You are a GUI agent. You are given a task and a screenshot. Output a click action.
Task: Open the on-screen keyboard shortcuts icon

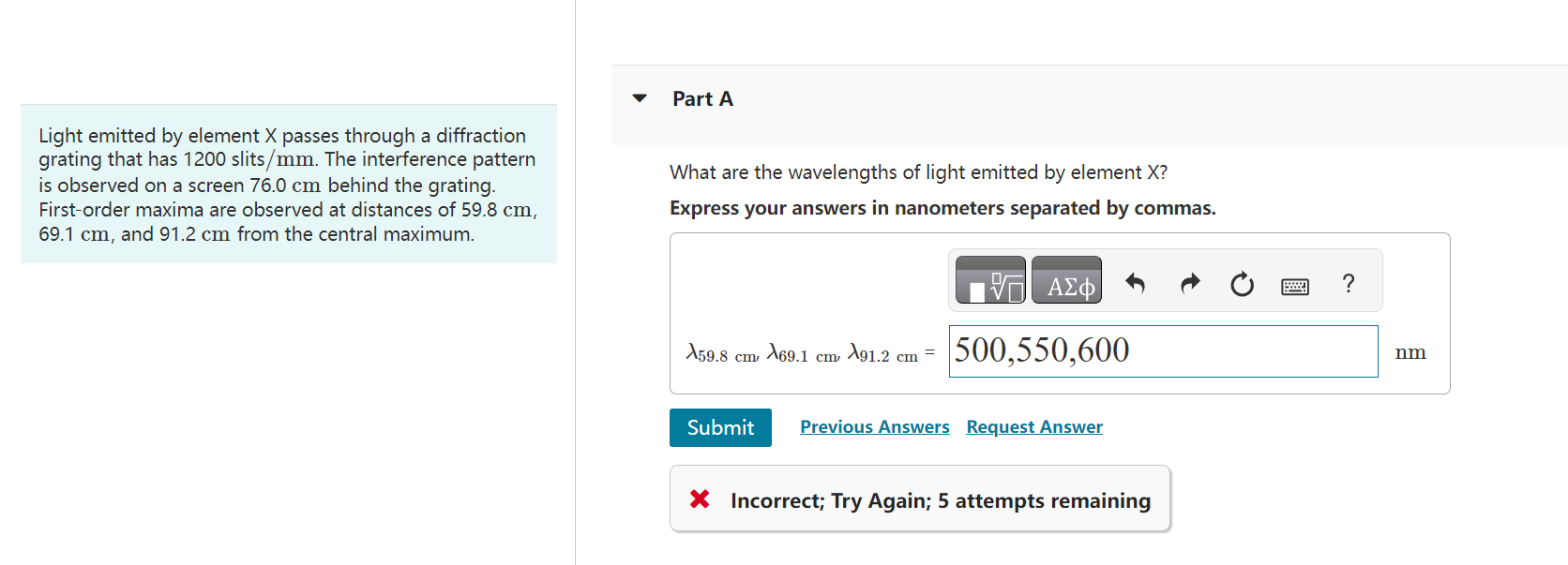(1294, 285)
